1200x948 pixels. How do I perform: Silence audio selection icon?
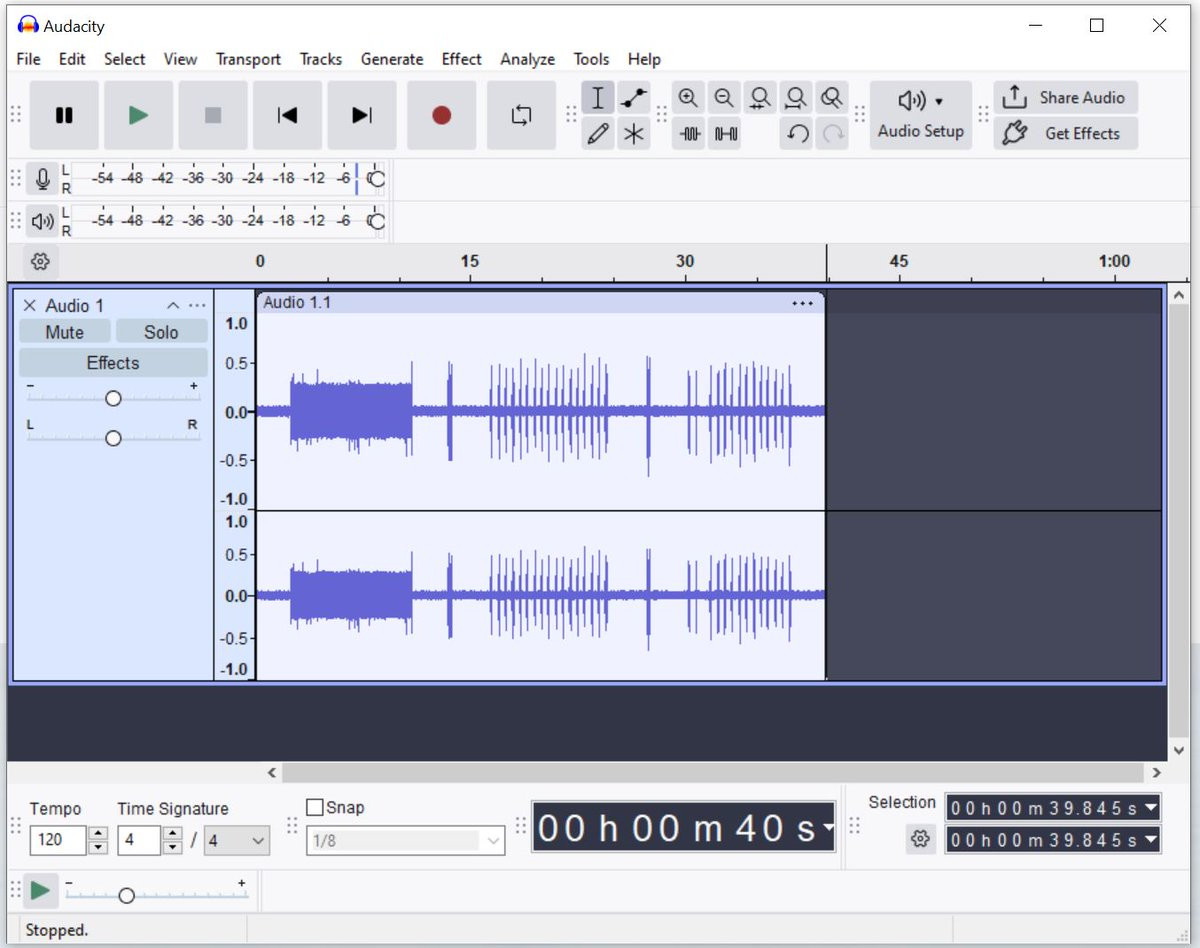click(x=724, y=133)
